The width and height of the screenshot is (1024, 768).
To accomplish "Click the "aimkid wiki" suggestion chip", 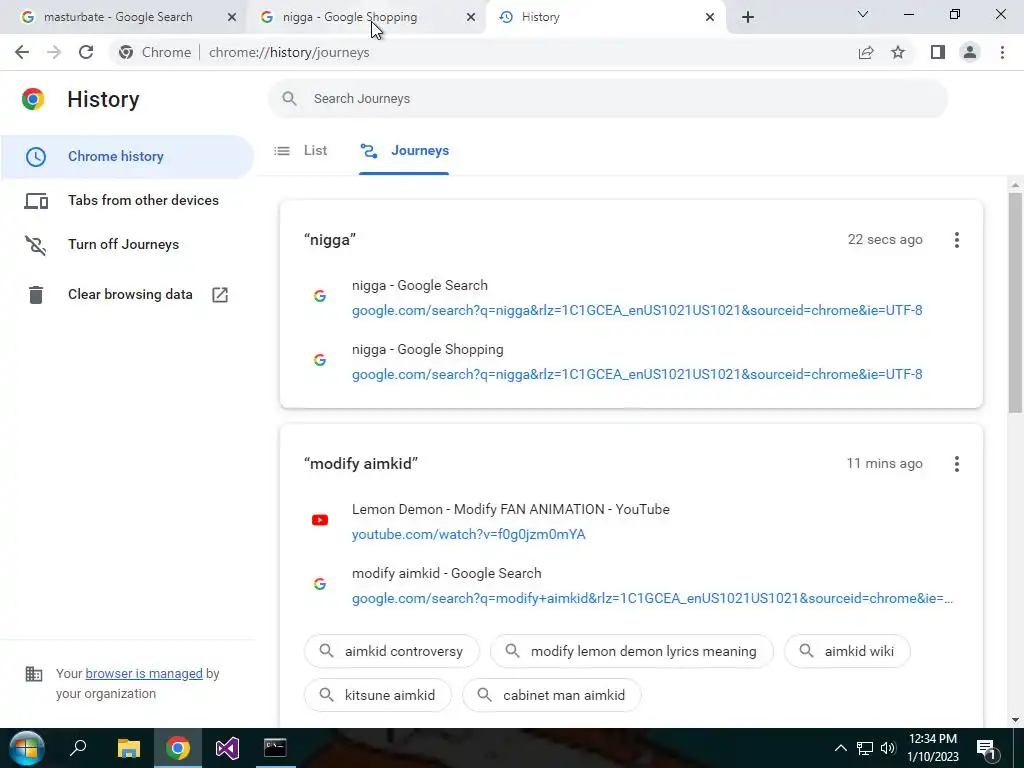I will click(847, 651).
